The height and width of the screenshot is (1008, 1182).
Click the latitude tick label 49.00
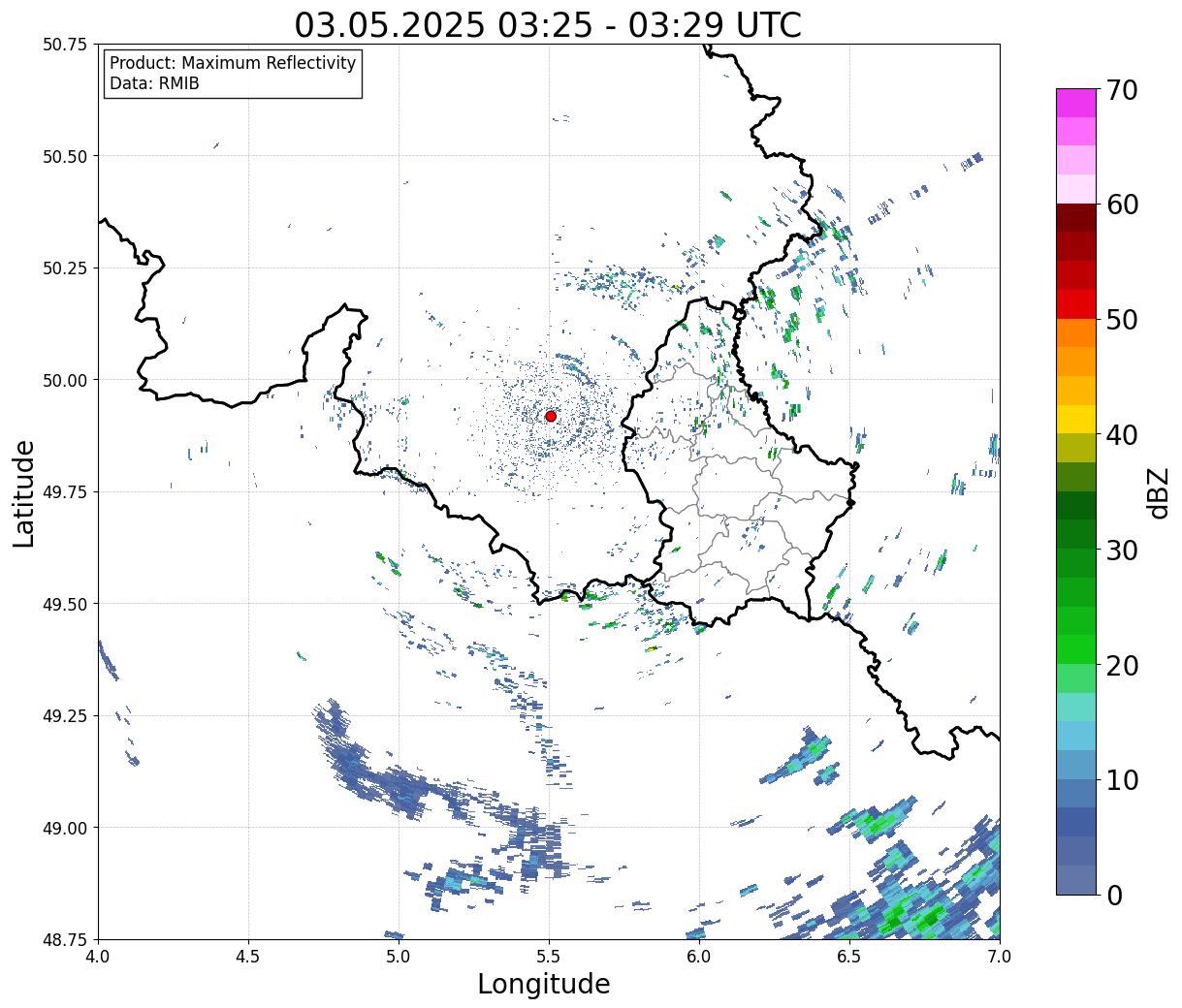[x=65, y=828]
